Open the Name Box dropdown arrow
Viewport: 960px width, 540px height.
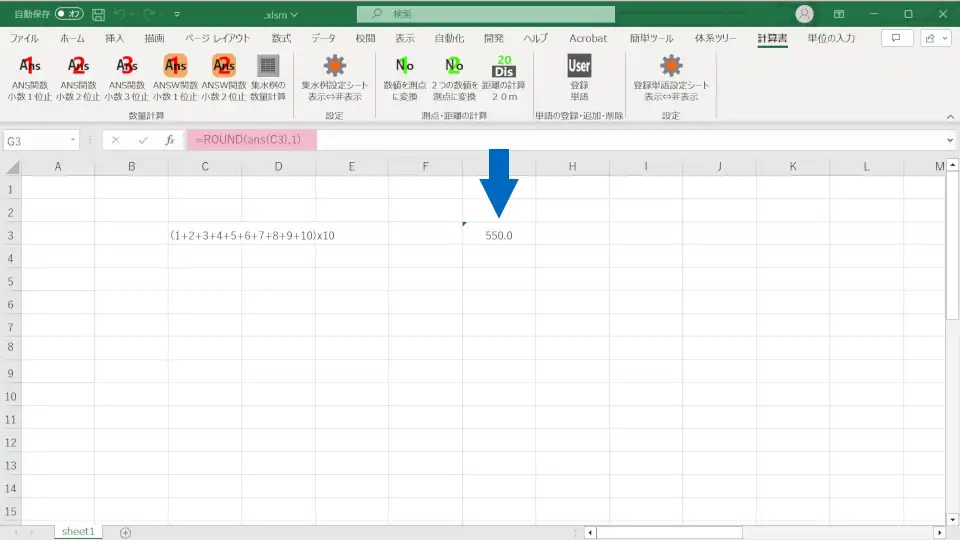[73, 141]
